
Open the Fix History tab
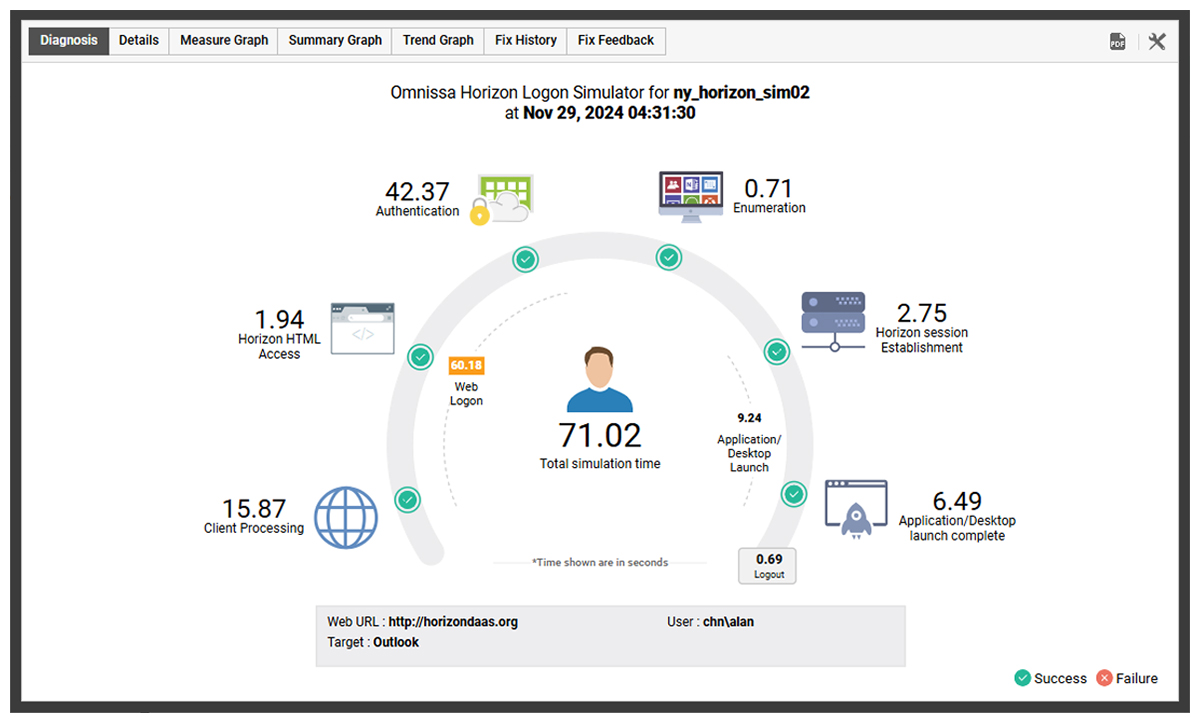(526, 41)
